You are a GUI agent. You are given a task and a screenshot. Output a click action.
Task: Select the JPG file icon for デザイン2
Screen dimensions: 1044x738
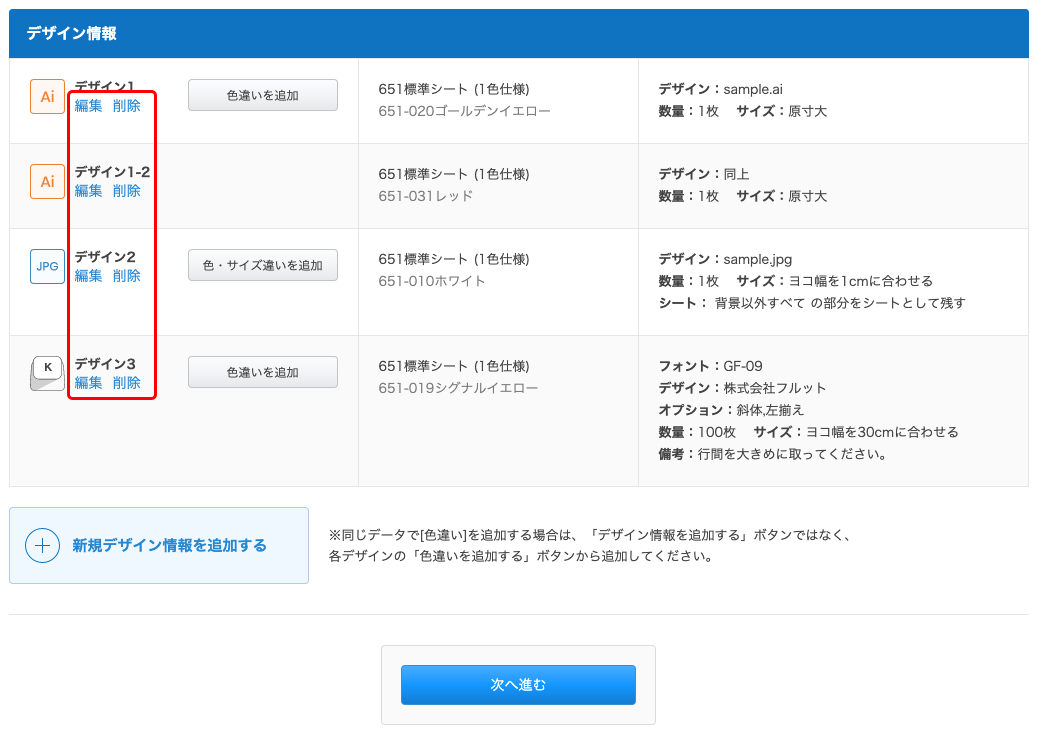[x=46, y=266]
